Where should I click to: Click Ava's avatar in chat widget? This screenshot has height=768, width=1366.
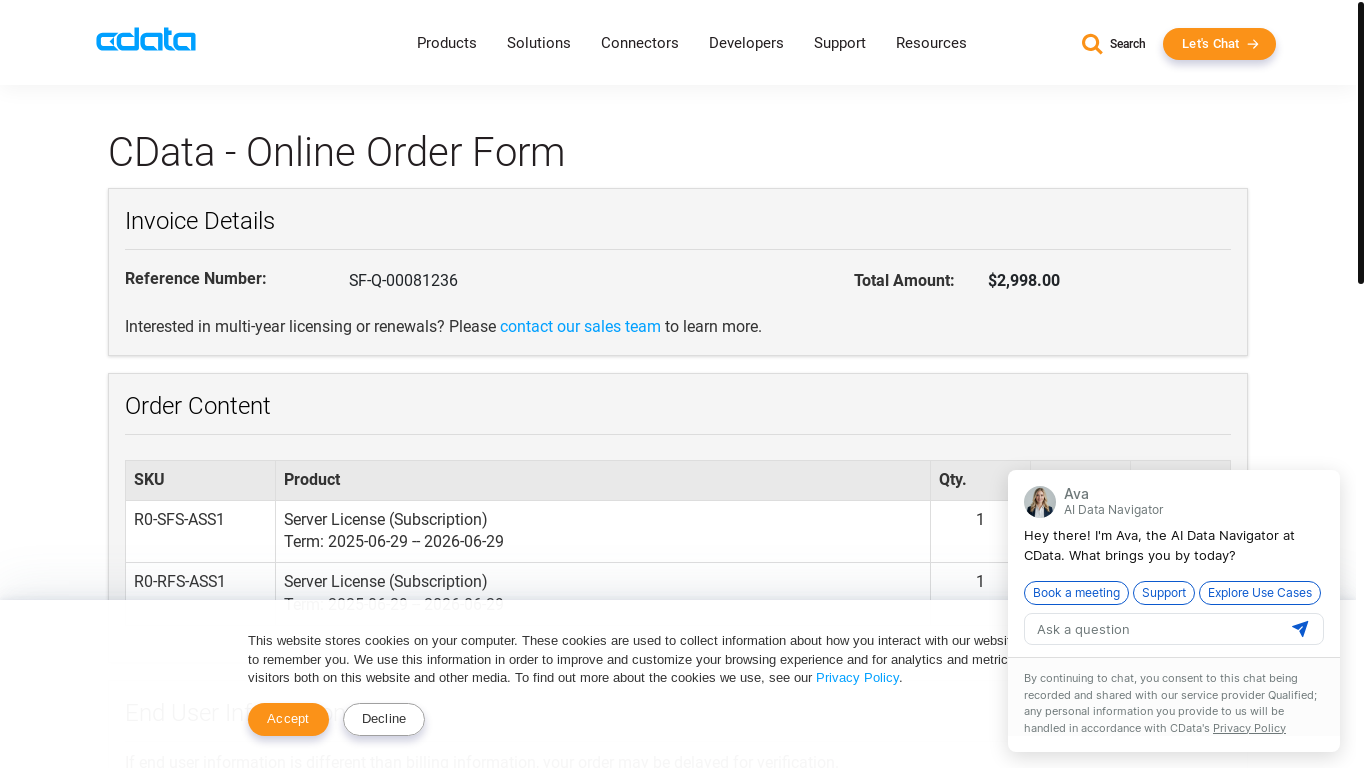point(1040,502)
